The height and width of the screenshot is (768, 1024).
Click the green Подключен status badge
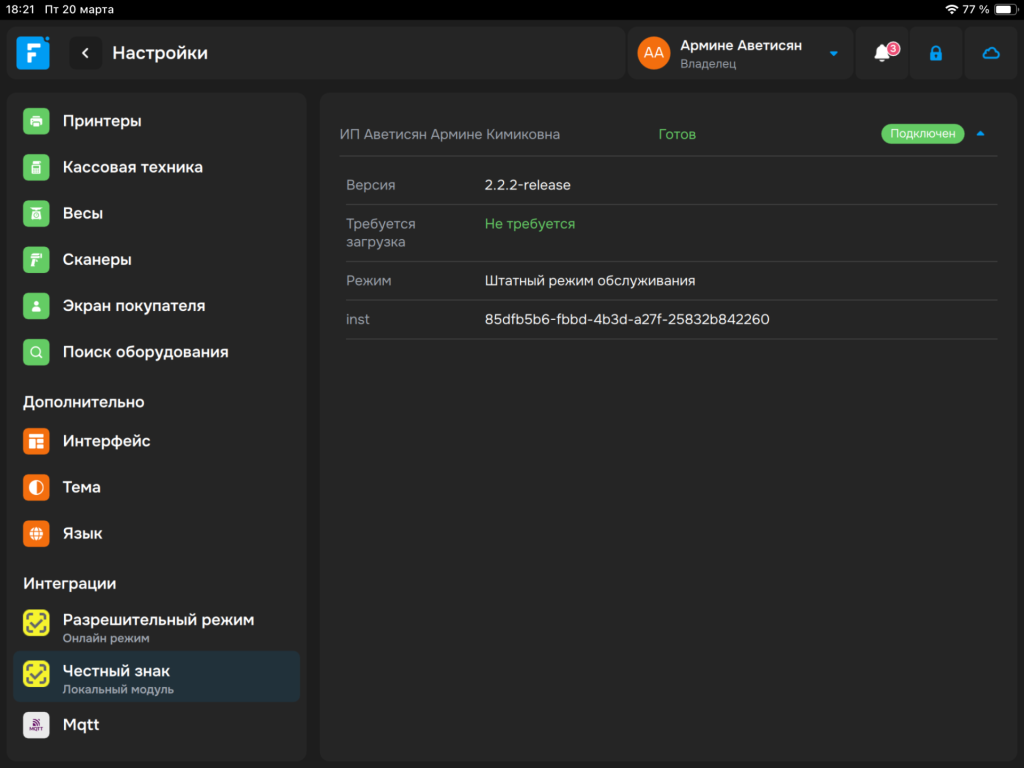point(922,134)
